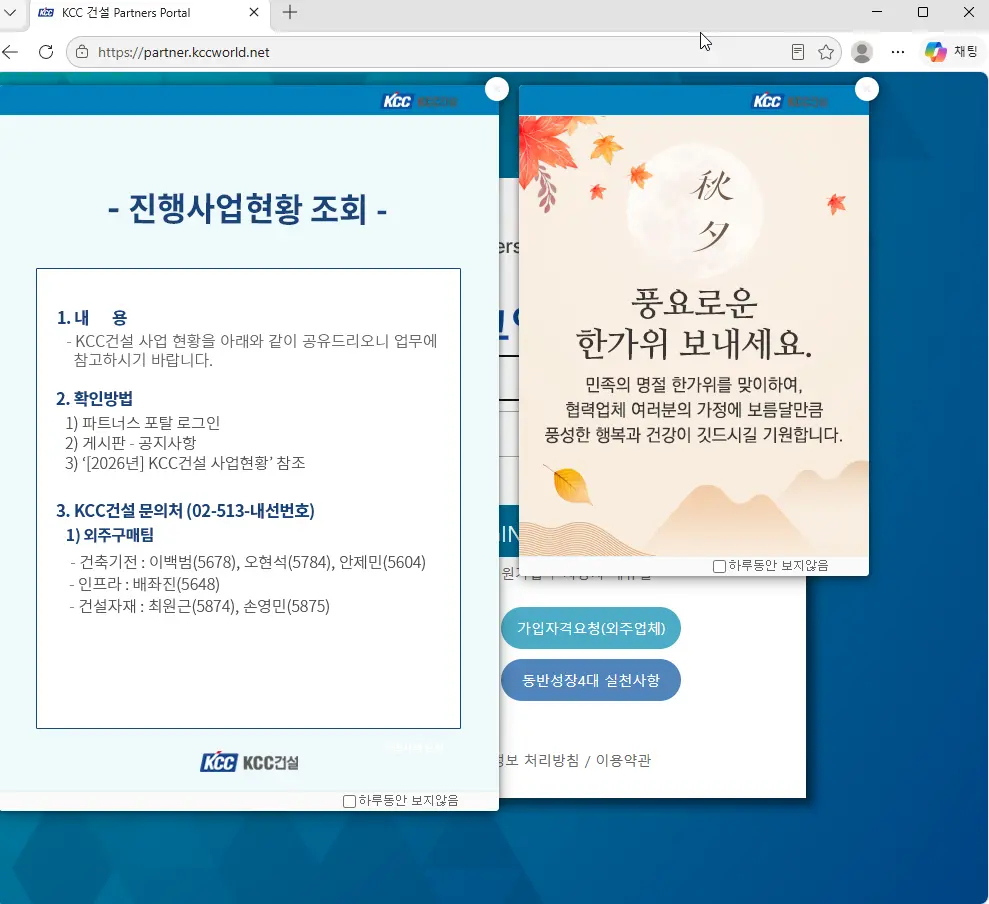The image size is (989, 904).
Task: Check 하루동안 보지않음 in the 진행사업현황 popup
Action: (x=349, y=801)
